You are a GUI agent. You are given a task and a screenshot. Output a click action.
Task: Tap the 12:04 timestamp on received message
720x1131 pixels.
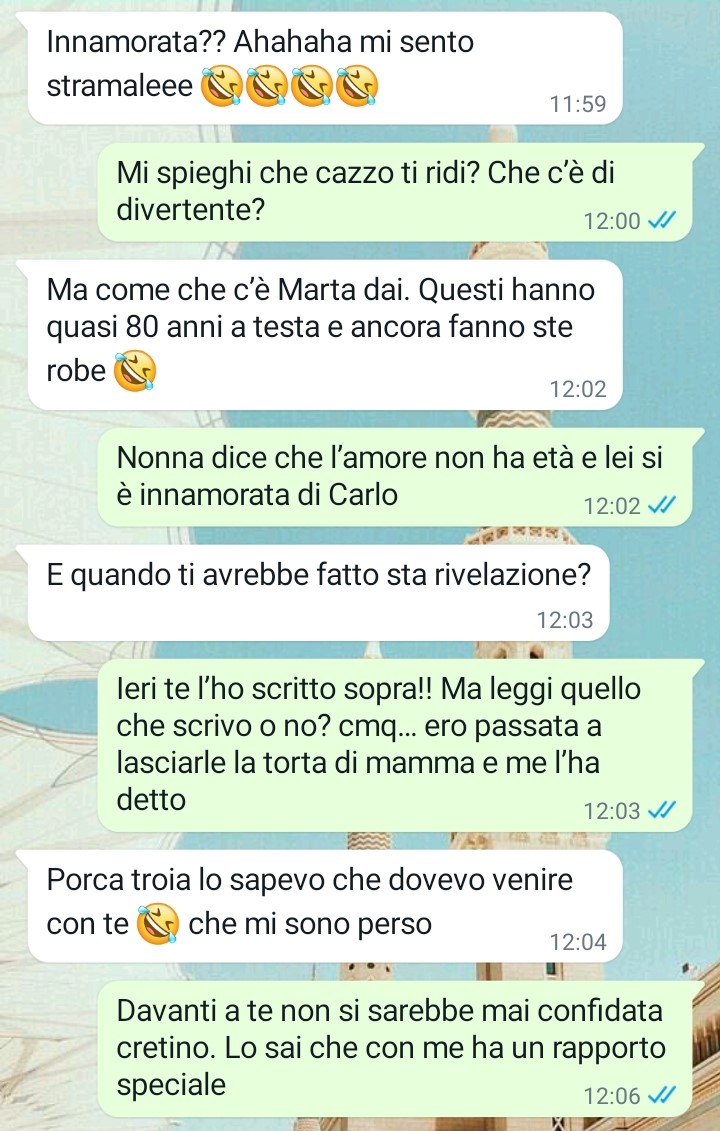point(578,941)
